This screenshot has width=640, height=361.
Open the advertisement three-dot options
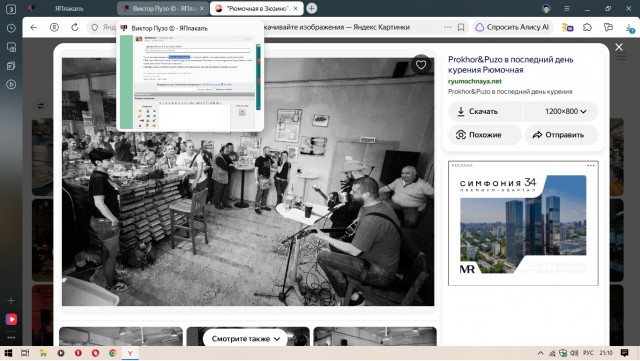coord(590,165)
